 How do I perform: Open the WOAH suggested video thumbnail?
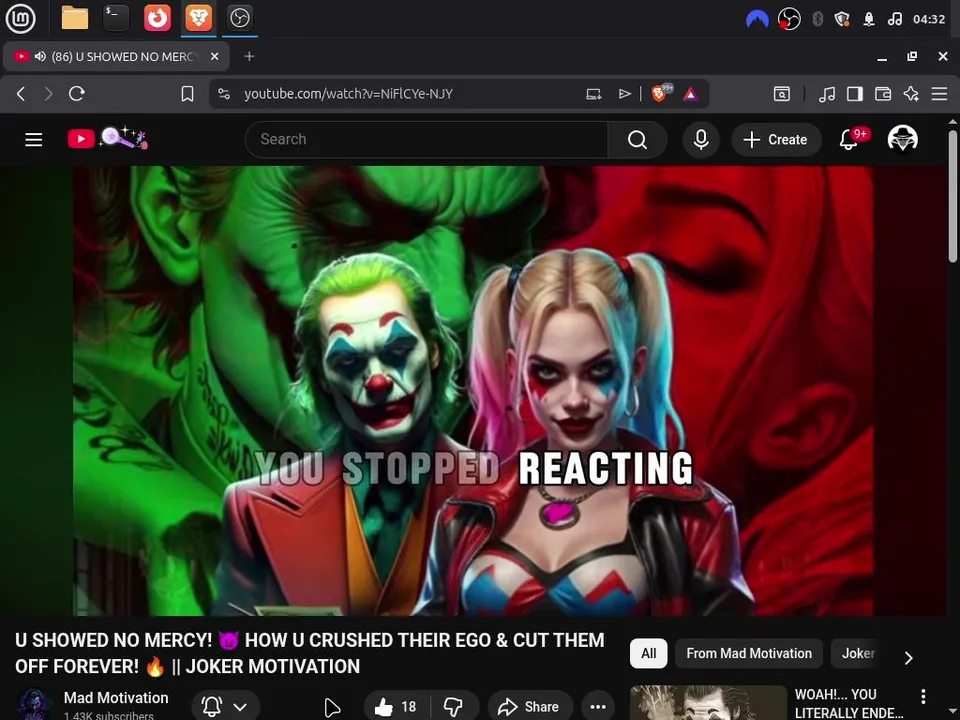point(708,703)
